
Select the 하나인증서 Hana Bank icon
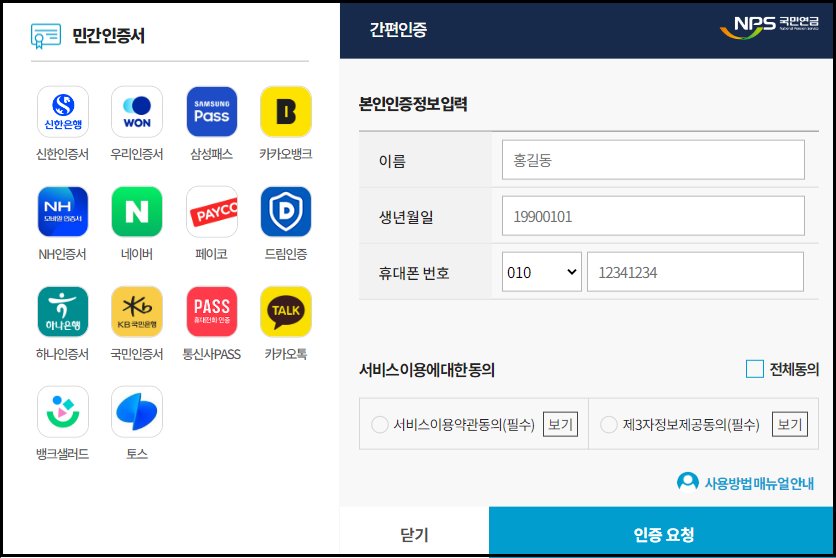pos(62,312)
